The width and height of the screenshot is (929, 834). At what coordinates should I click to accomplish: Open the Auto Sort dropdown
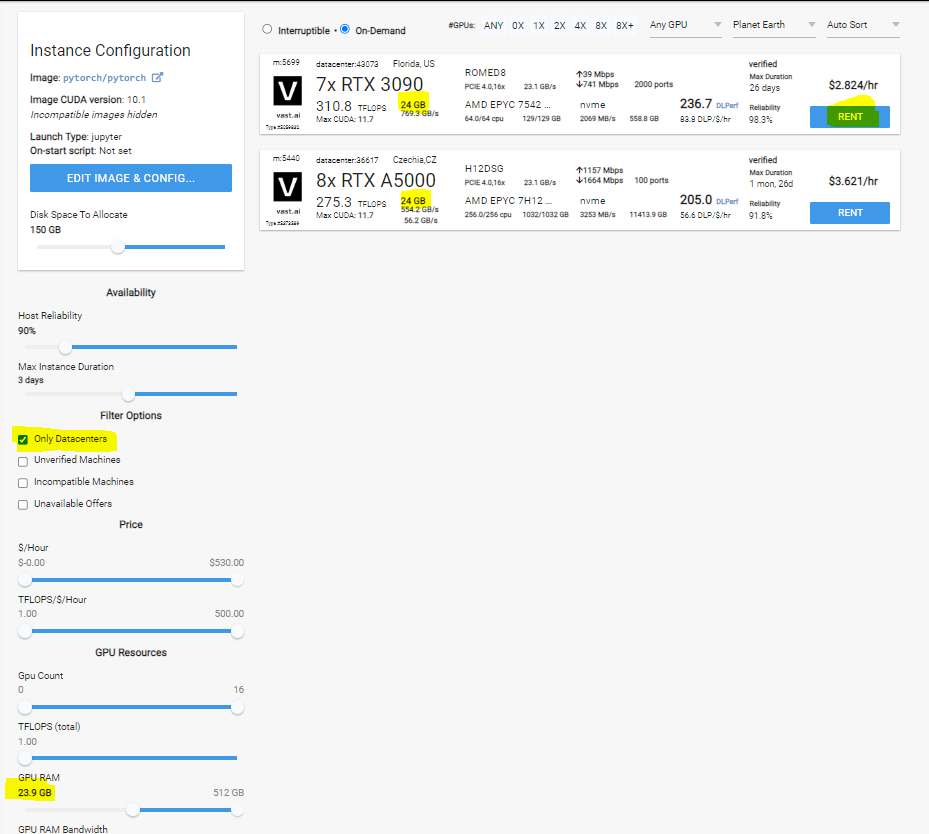click(x=863, y=25)
